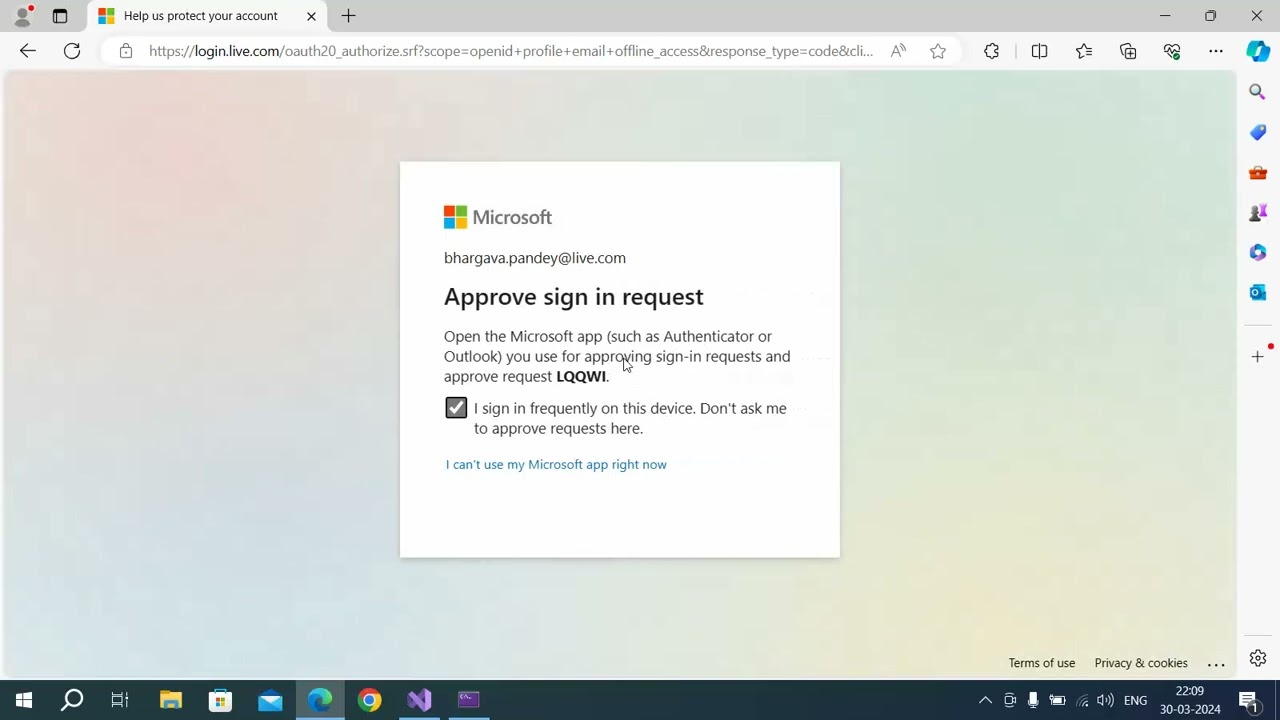The width and height of the screenshot is (1280, 720).
Task: Open the browser profile icon
Action: point(22,16)
